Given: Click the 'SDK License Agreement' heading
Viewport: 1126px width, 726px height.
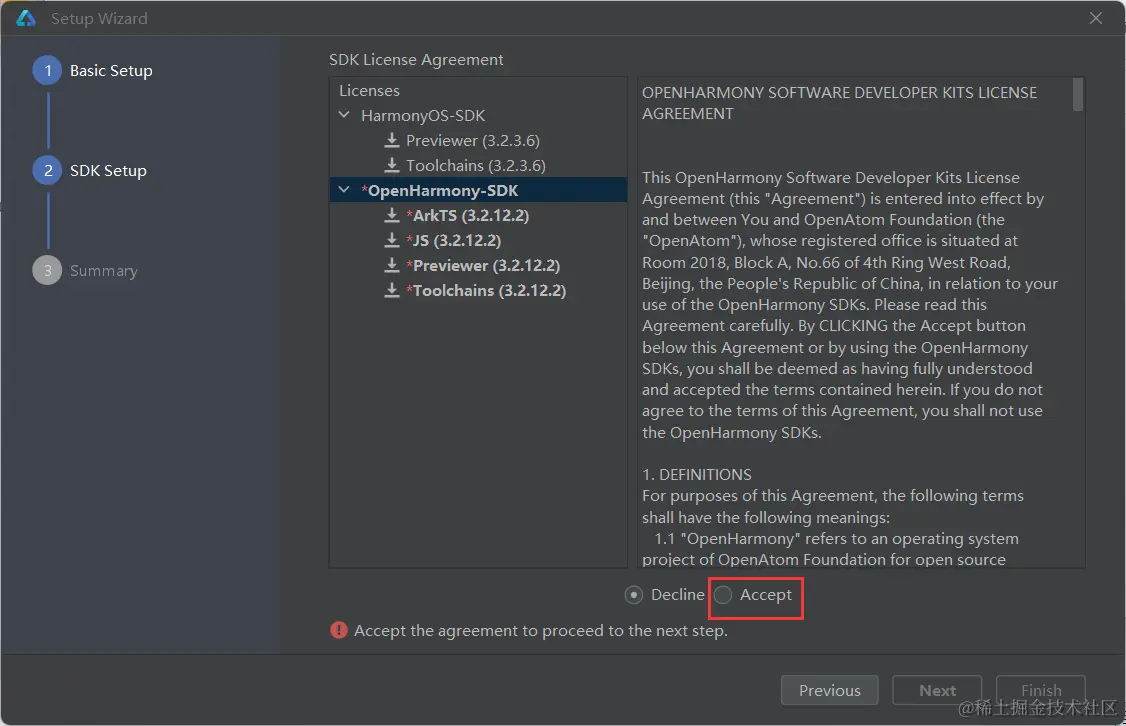Looking at the screenshot, I should coord(416,60).
